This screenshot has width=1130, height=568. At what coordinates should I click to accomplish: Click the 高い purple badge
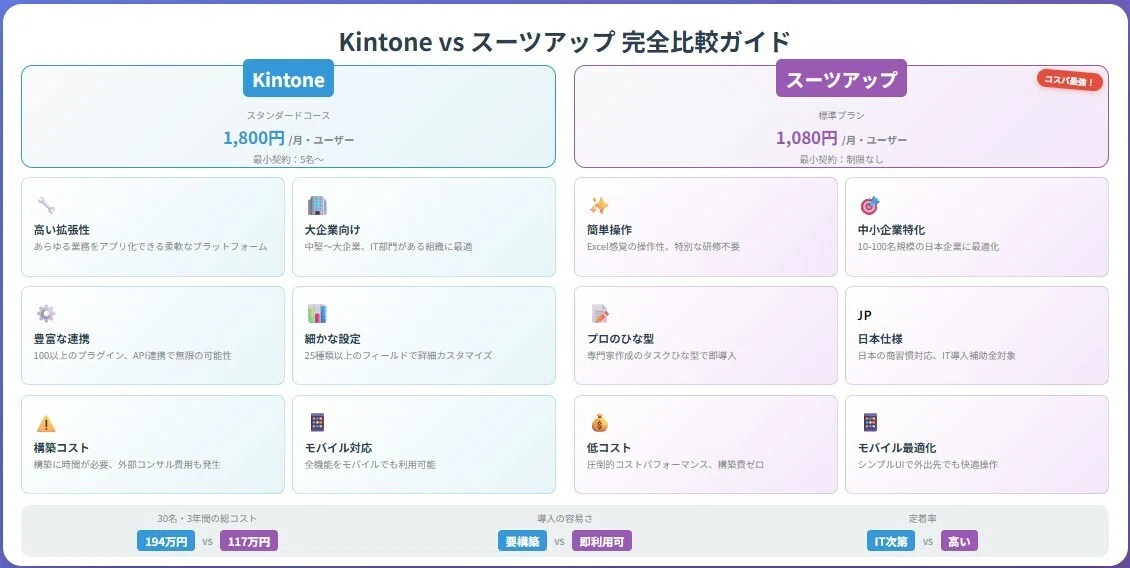click(959, 541)
